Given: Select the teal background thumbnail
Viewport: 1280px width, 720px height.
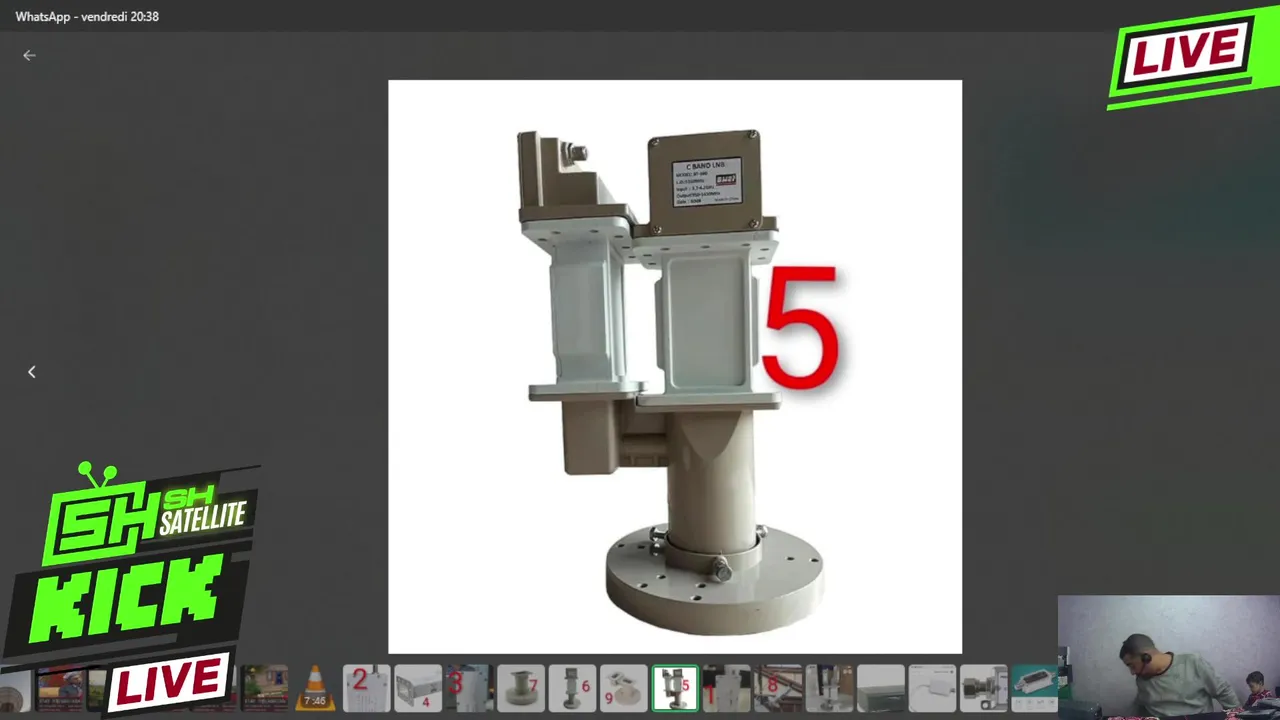Looking at the screenshot, I should point(1034,688).
